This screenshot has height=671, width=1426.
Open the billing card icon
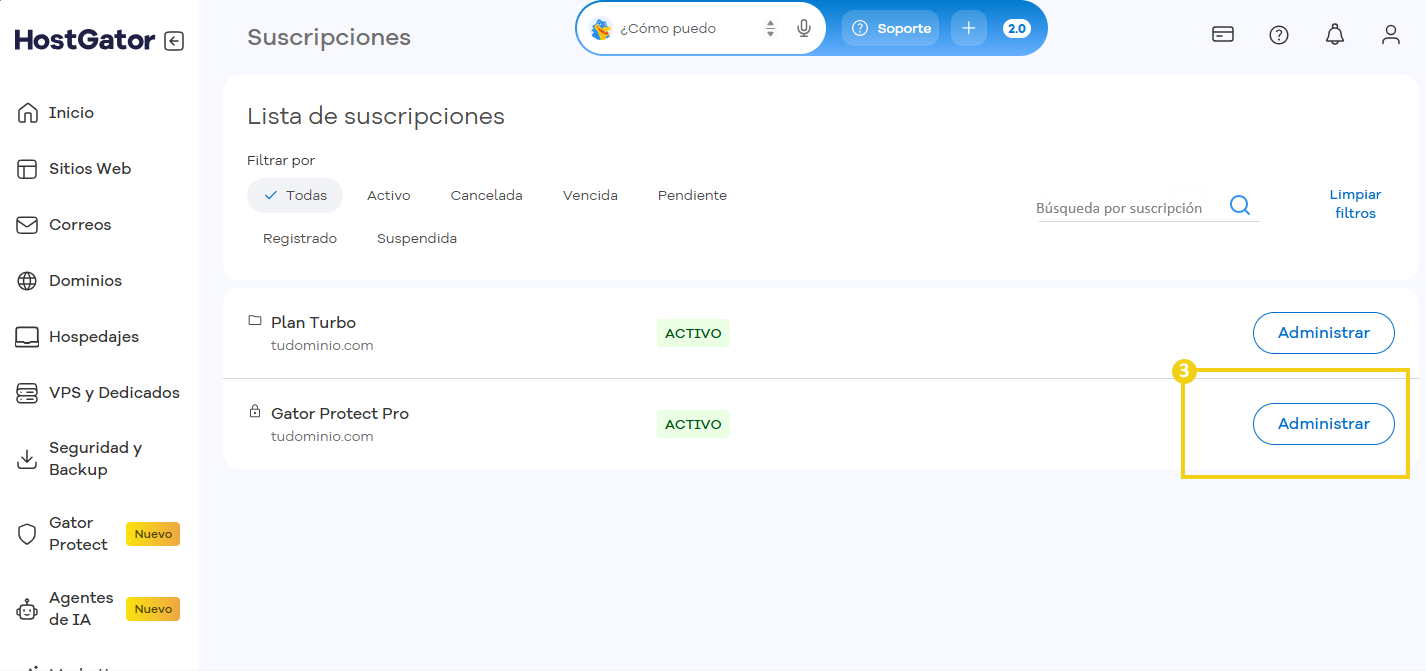(1222, 35)
